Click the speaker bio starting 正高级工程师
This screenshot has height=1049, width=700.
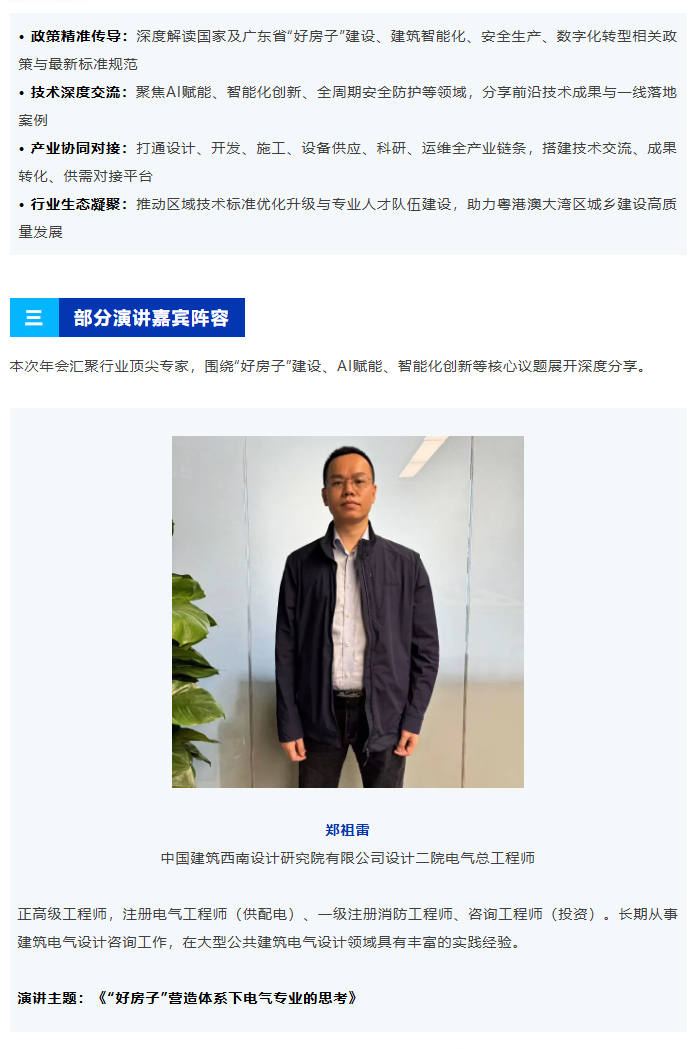point(347,928)
